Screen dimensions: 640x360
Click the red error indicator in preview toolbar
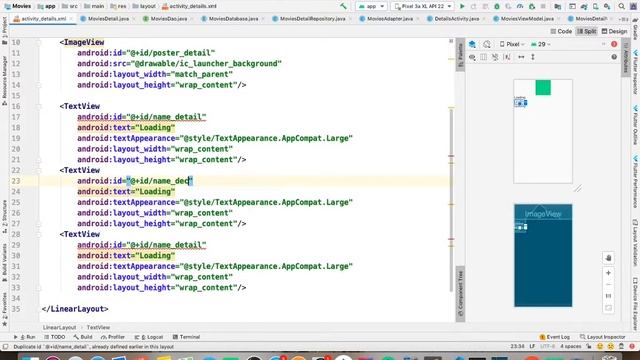tap(614, 44)
